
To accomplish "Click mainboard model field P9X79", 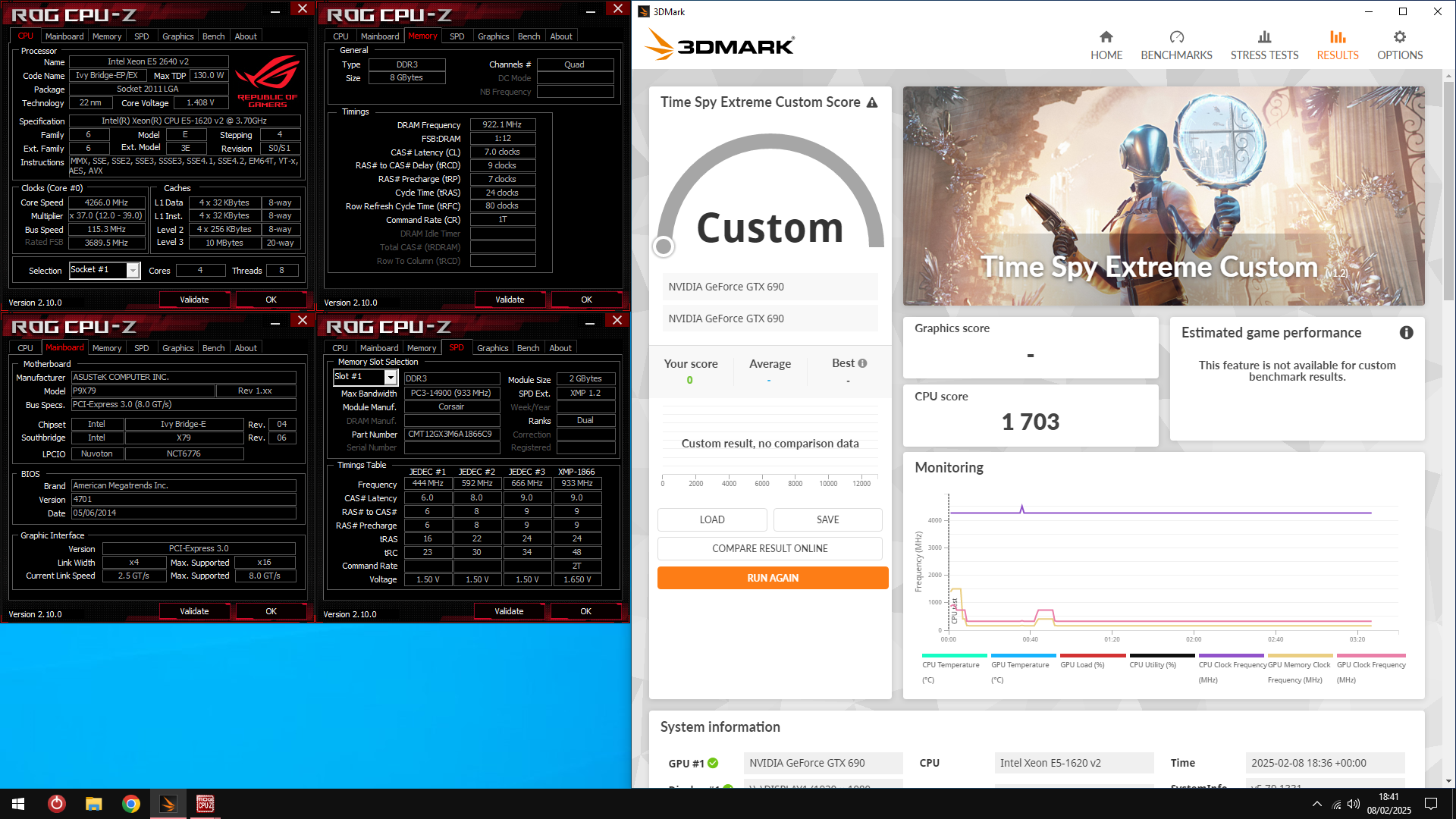I will (x=143, y=391).
